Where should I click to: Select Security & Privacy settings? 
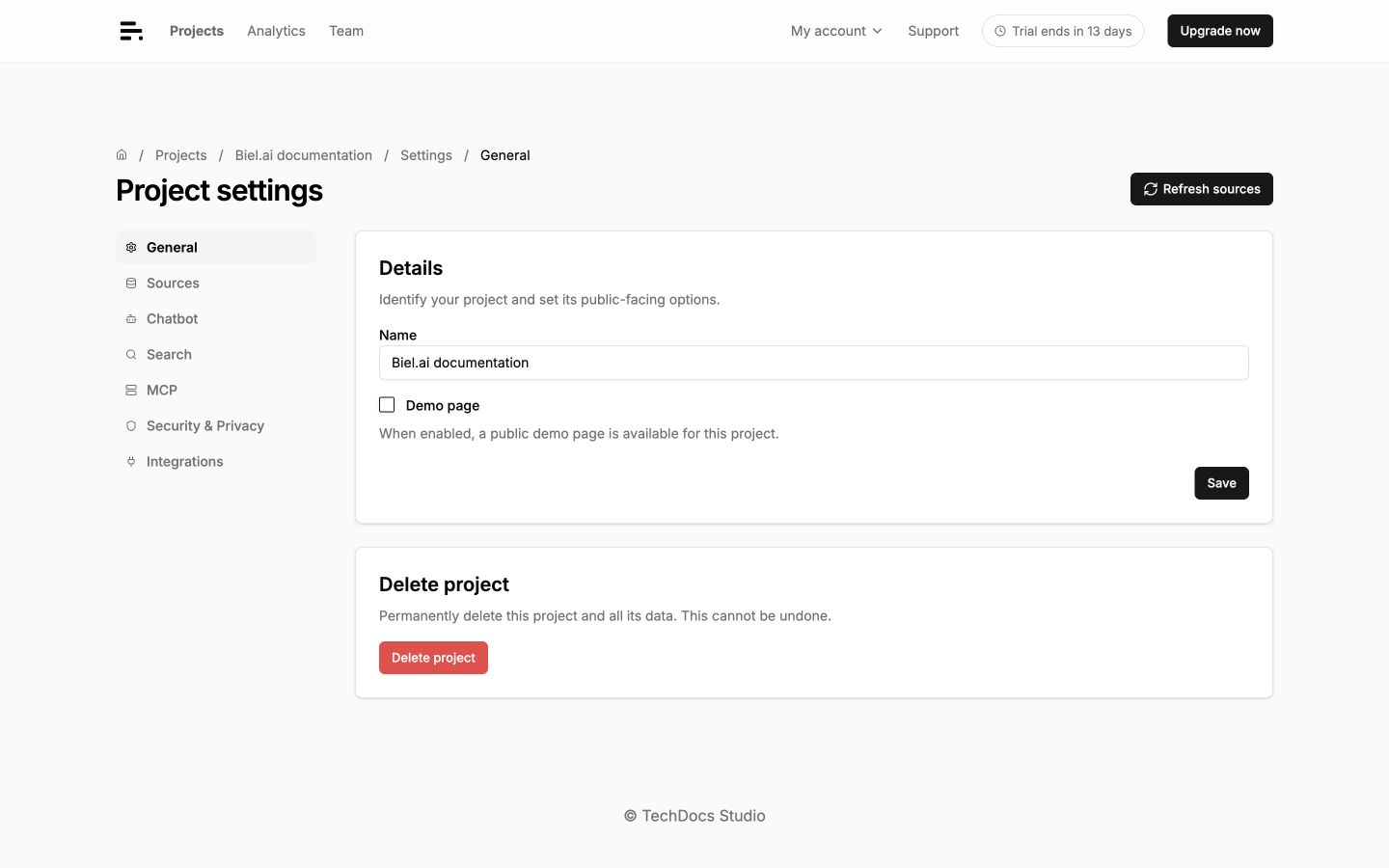point(216,425)
